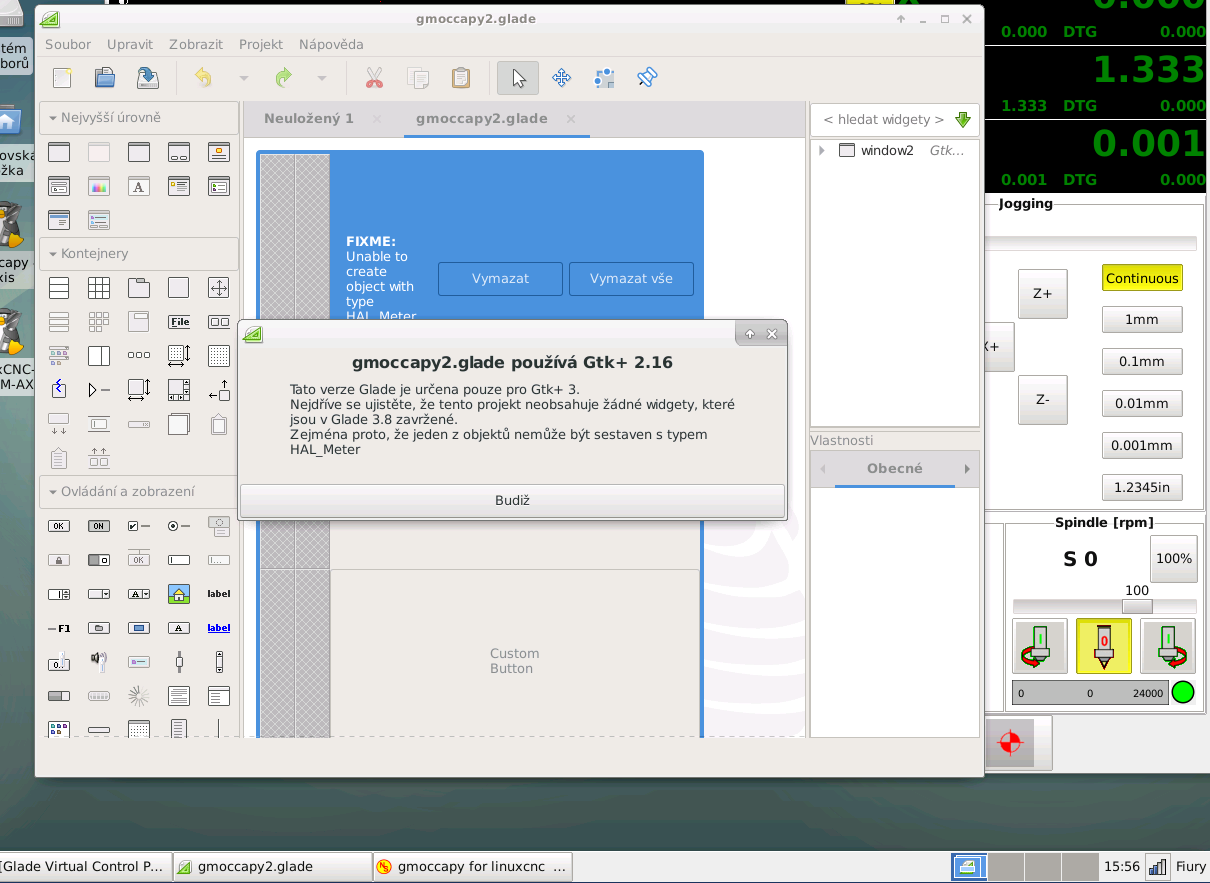Viewport: 1210px width, 883px height.
Task: Open the Projekt menu
Action: click(x=260, y=44)
